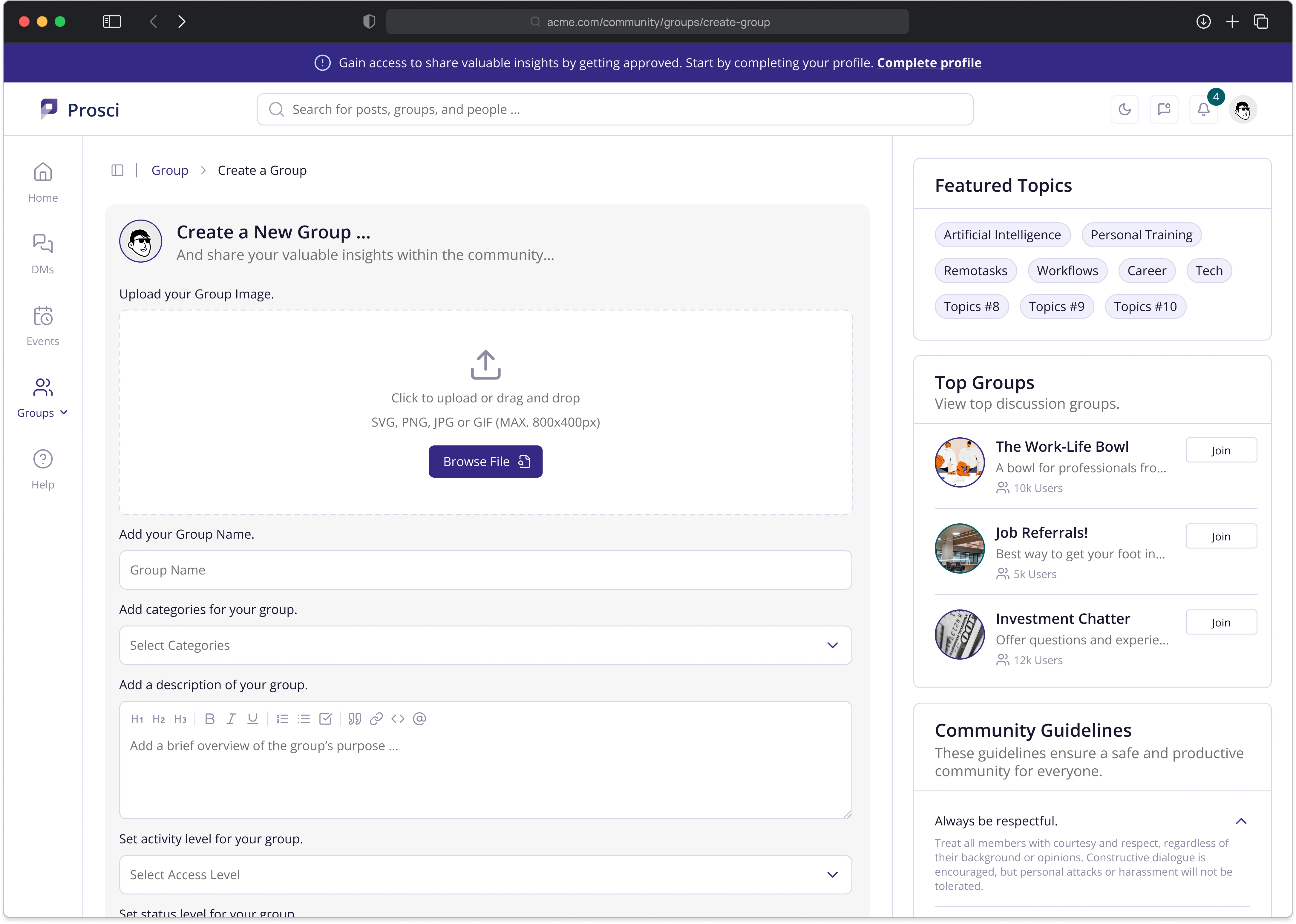Toggle underline formatting in description toolbar
This screenshot has height=924, width=1296.
click(253, 718)
